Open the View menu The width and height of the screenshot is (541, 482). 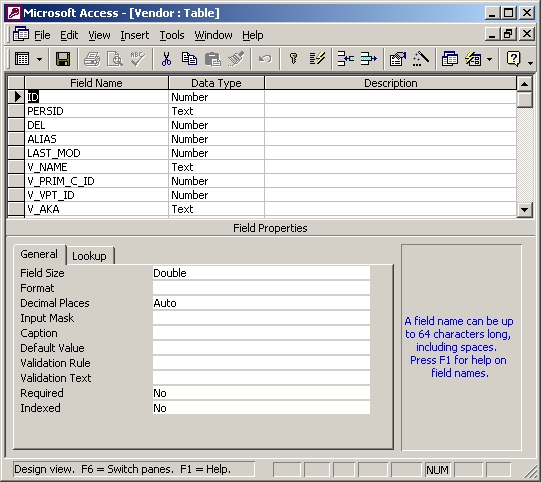pos(99,35)
